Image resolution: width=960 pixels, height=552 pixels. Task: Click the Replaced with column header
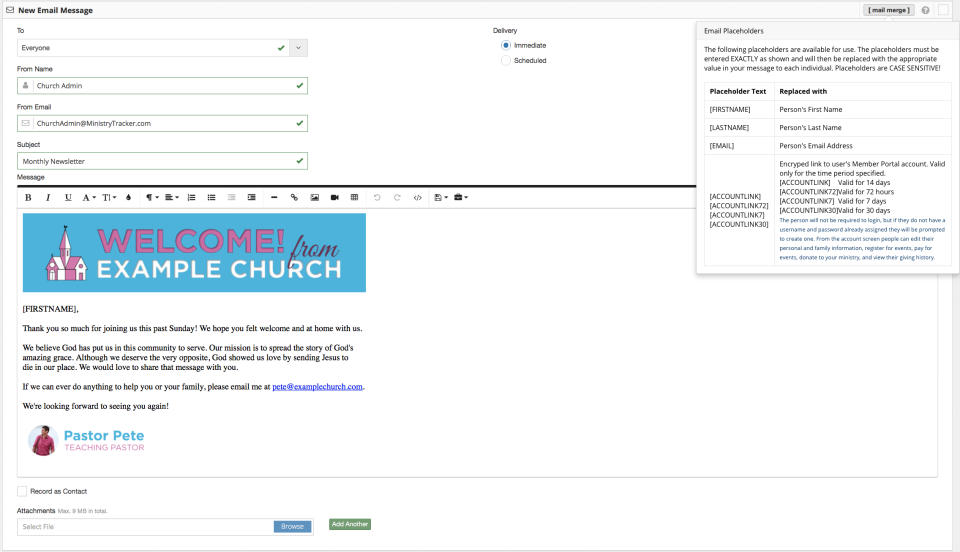pyautogui.click(x=863, y=91)
